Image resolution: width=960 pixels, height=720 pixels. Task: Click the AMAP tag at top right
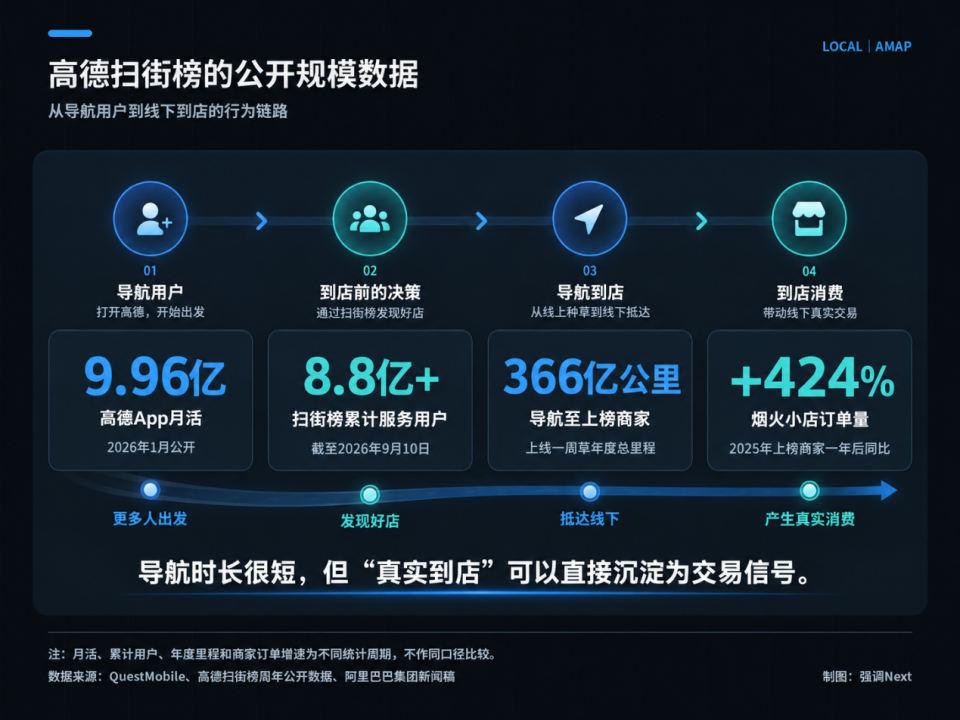pos(893,47)
